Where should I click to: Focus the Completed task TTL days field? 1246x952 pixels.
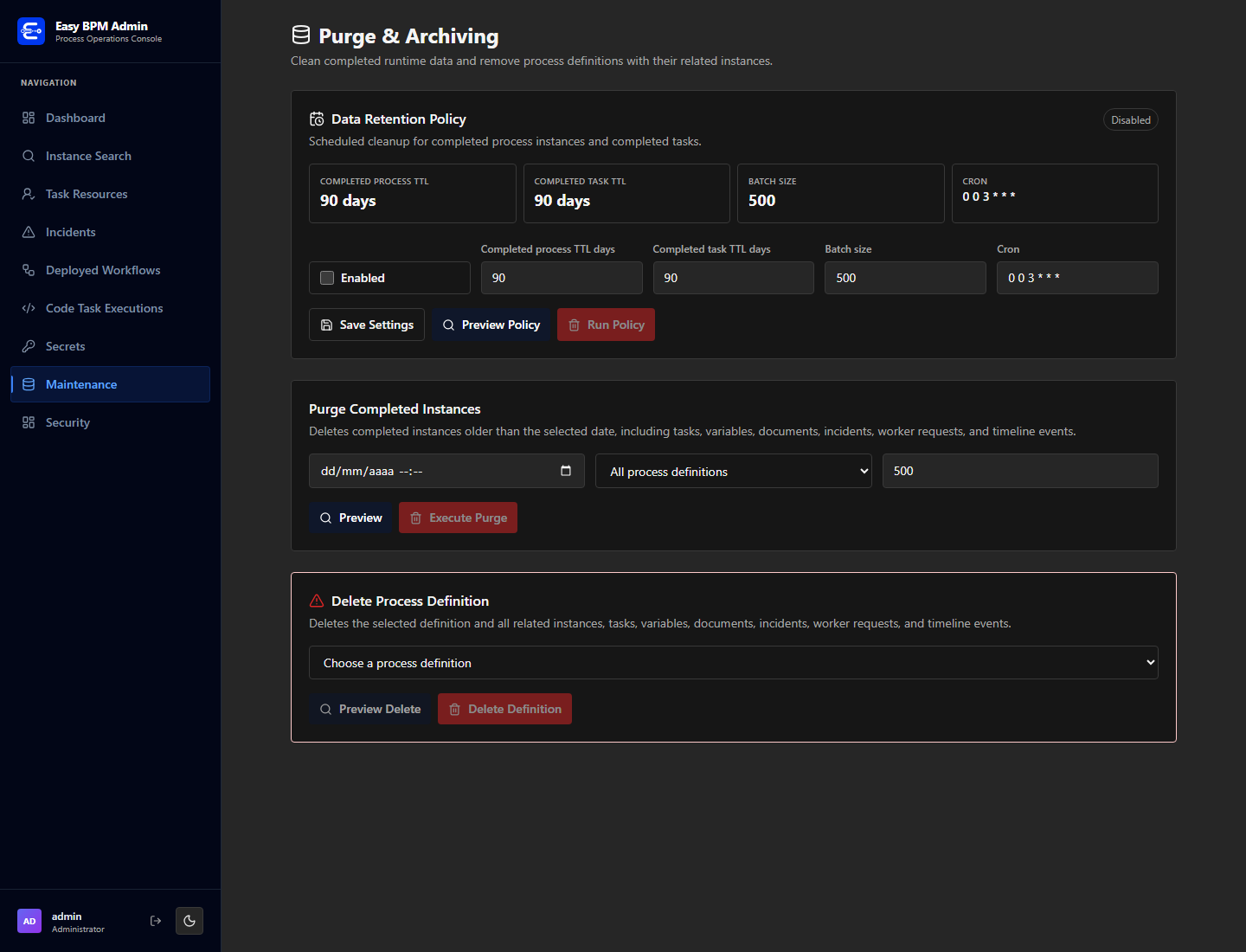[734, 278]
